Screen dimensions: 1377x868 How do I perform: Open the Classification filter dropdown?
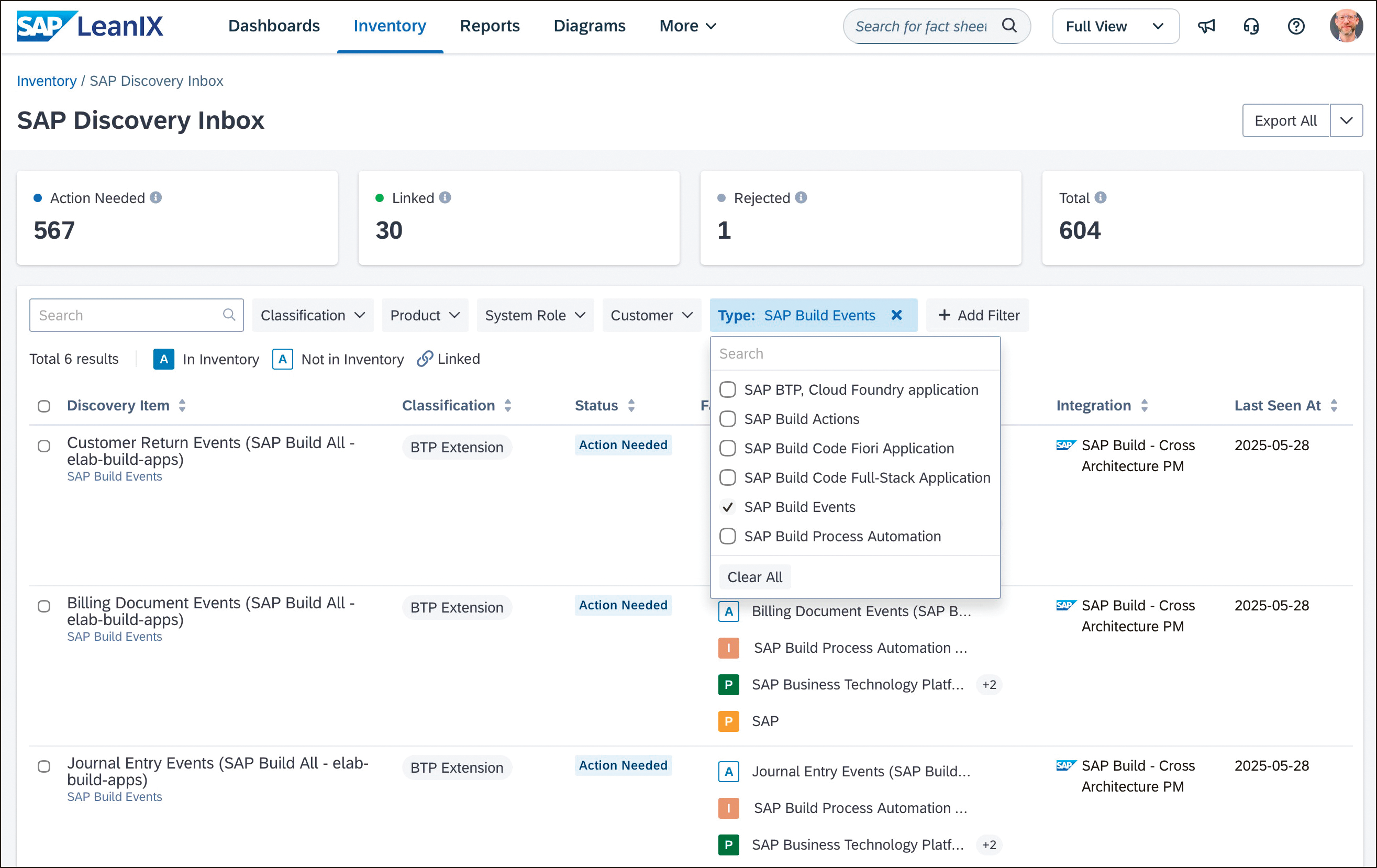(x=312, y=315)
